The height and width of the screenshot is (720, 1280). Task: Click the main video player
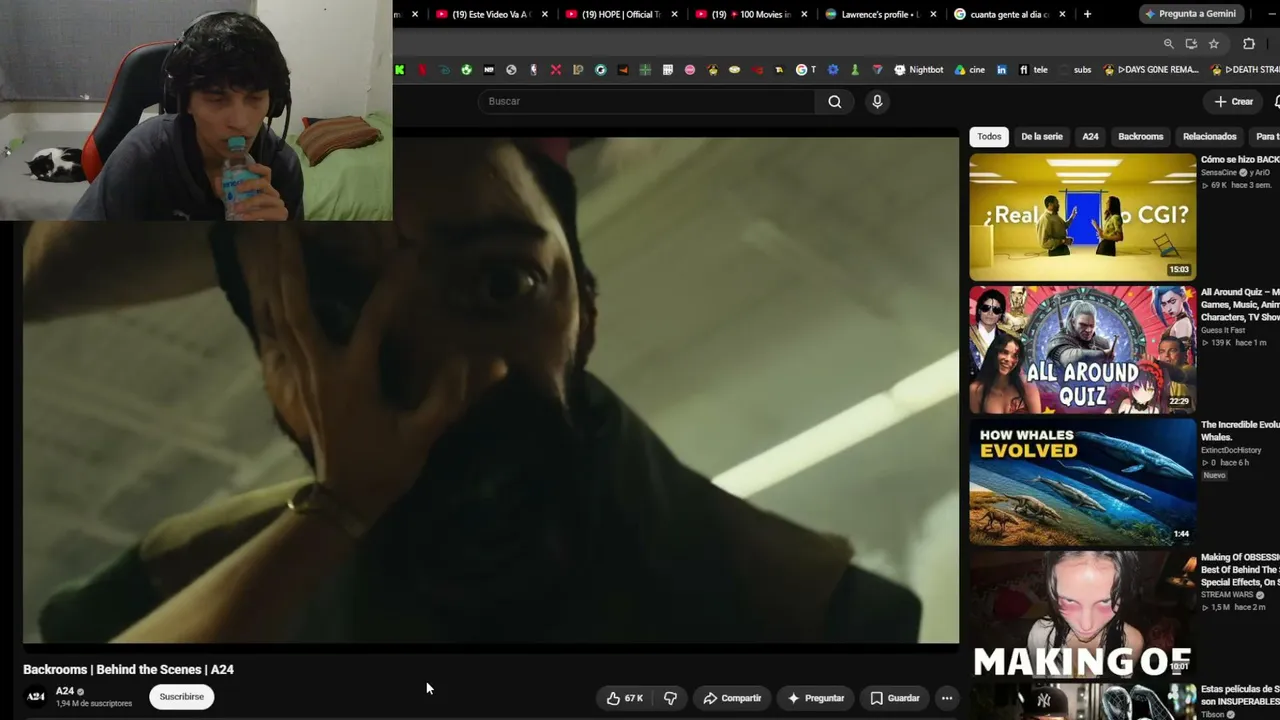pyautogui.click(x=491, y=390)
